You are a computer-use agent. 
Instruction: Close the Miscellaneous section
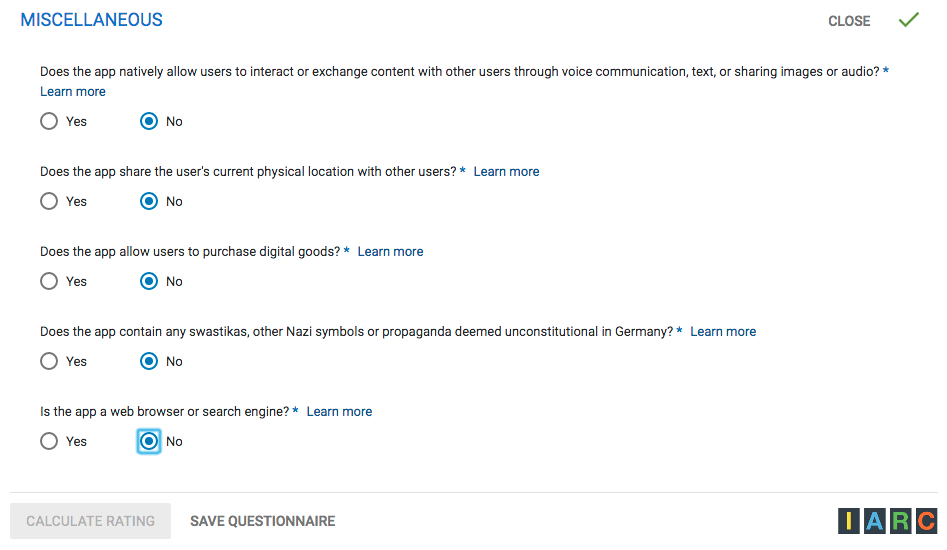849,21
